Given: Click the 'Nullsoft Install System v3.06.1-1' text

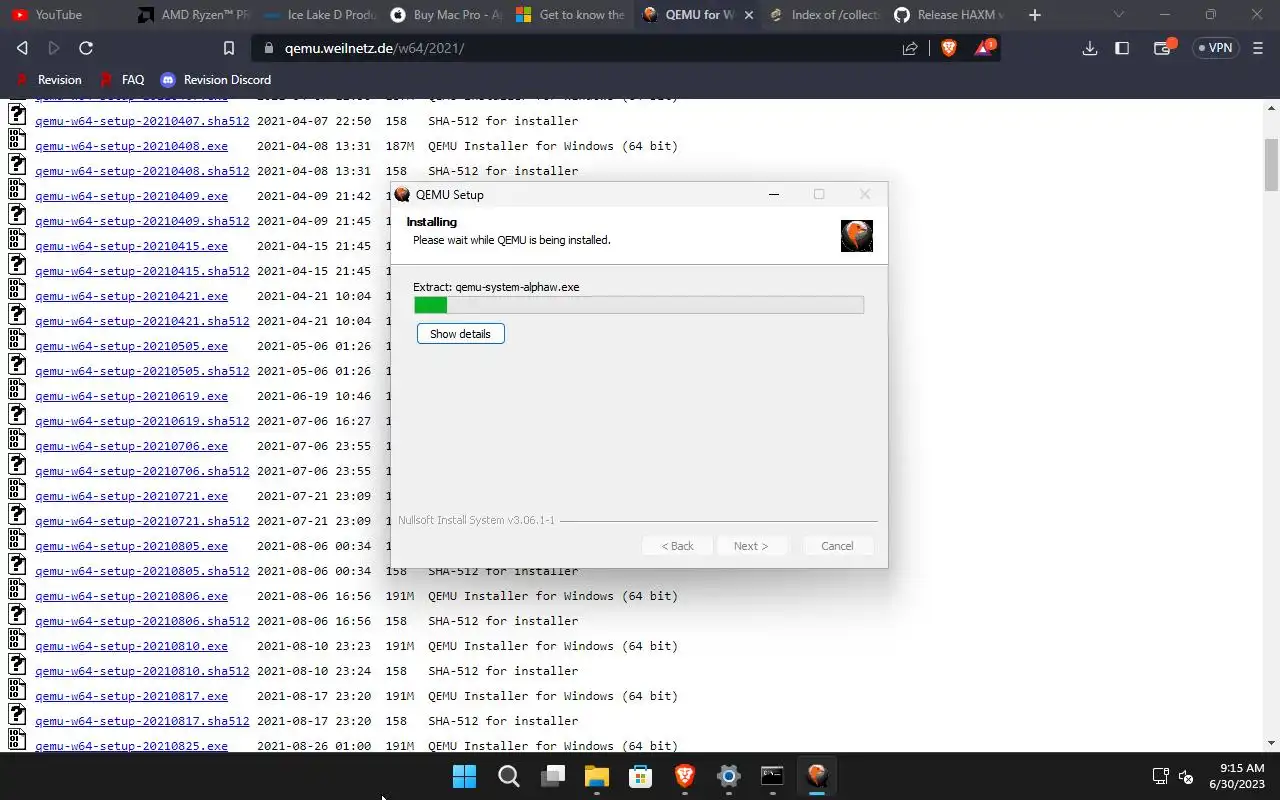Looking at the screenshot, I should [x=476, y=520].
